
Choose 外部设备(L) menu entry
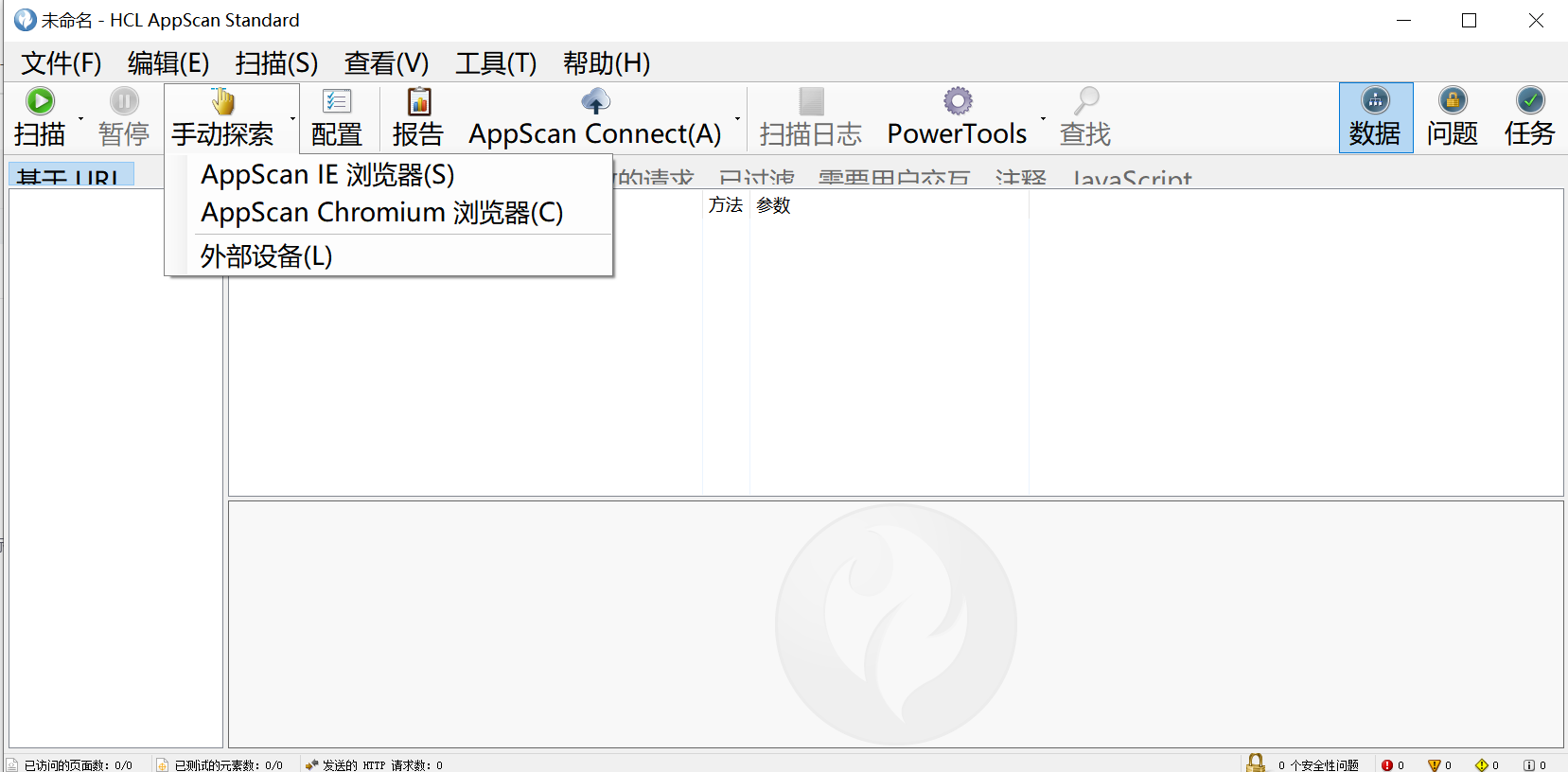389,256
